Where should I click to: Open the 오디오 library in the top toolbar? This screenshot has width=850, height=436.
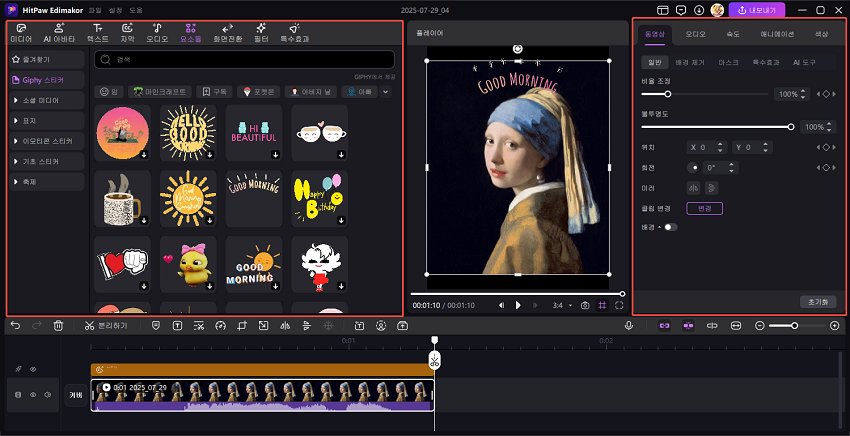[157, 33]
